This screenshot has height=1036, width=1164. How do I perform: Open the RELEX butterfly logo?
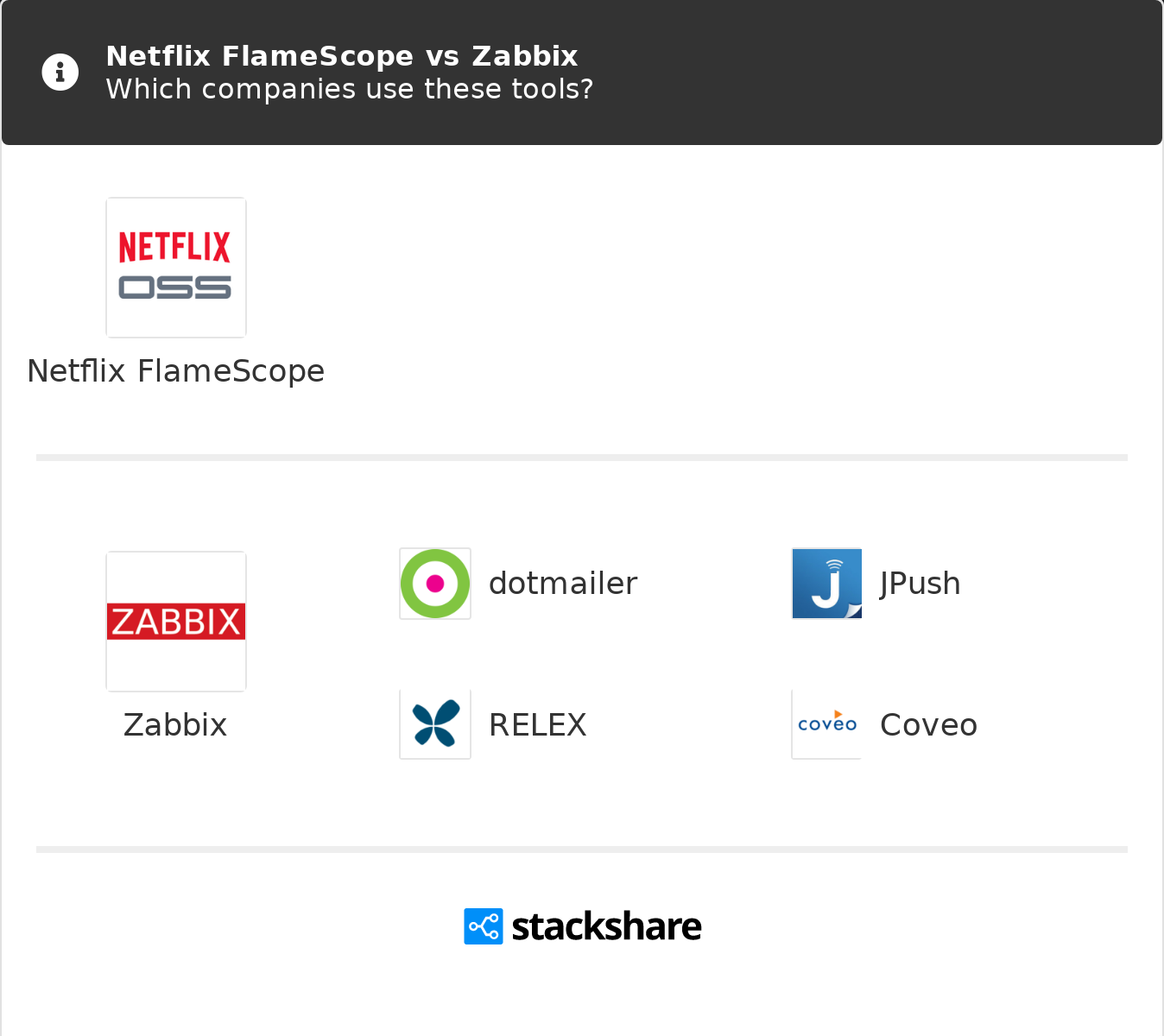click(435, 724)
